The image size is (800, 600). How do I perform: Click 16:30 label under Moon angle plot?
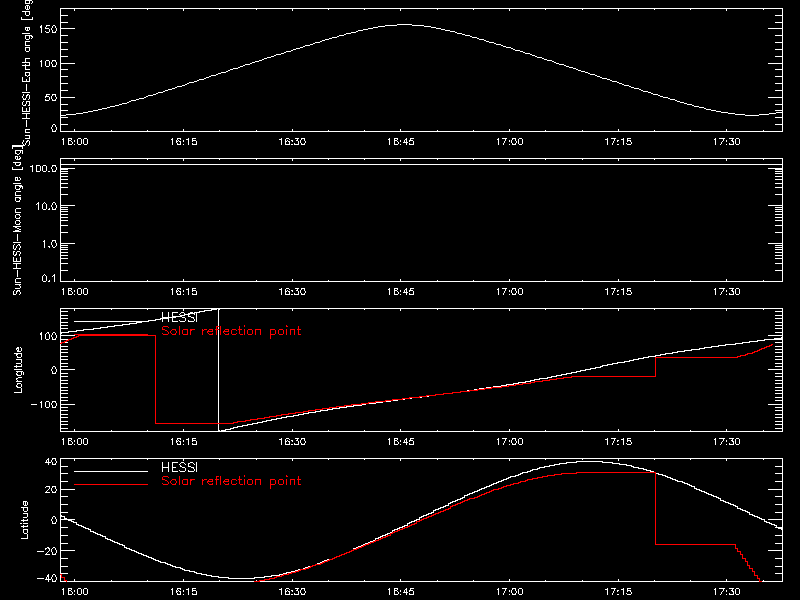[292, 292]
